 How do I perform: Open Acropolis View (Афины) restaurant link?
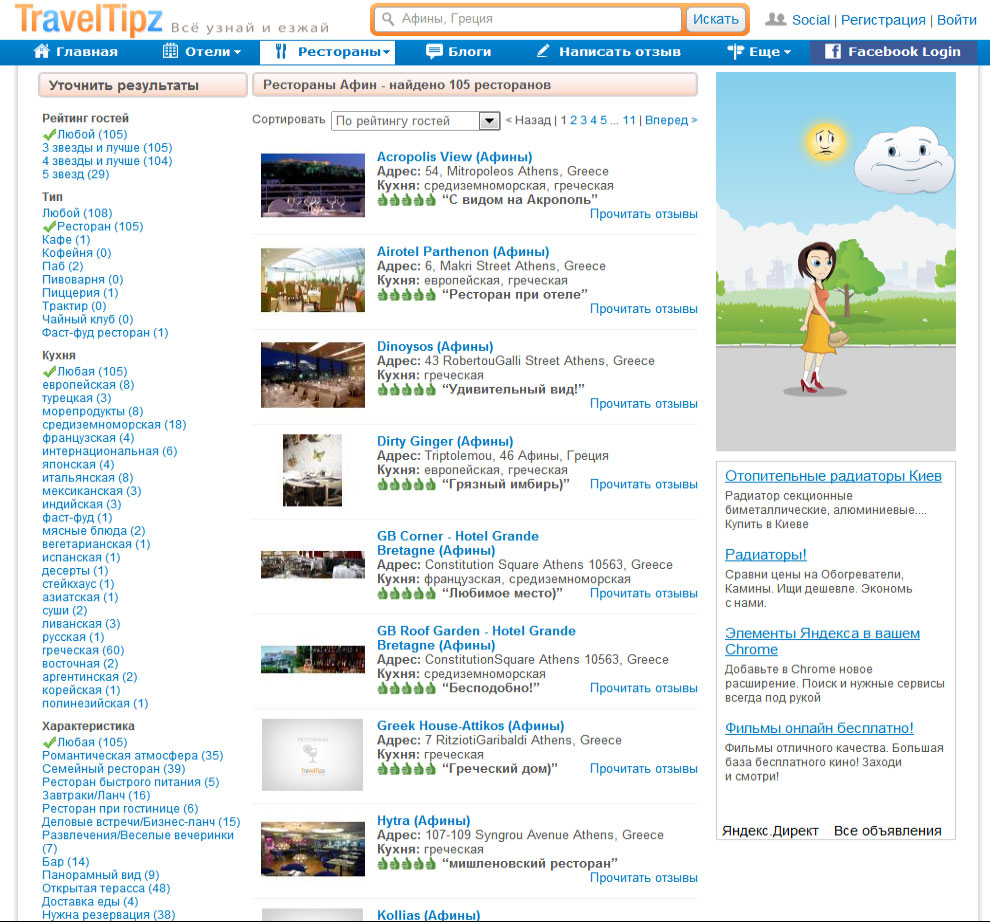pos(454,157)
